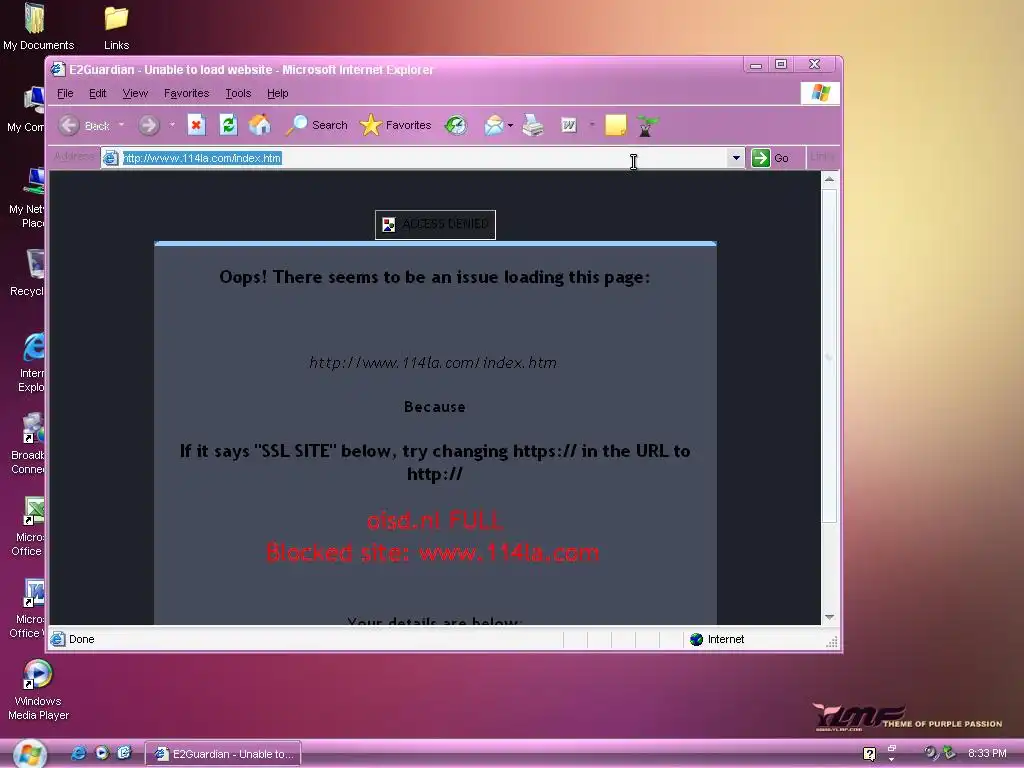Click the Mail envelope icon

click(x=494, y=125)
